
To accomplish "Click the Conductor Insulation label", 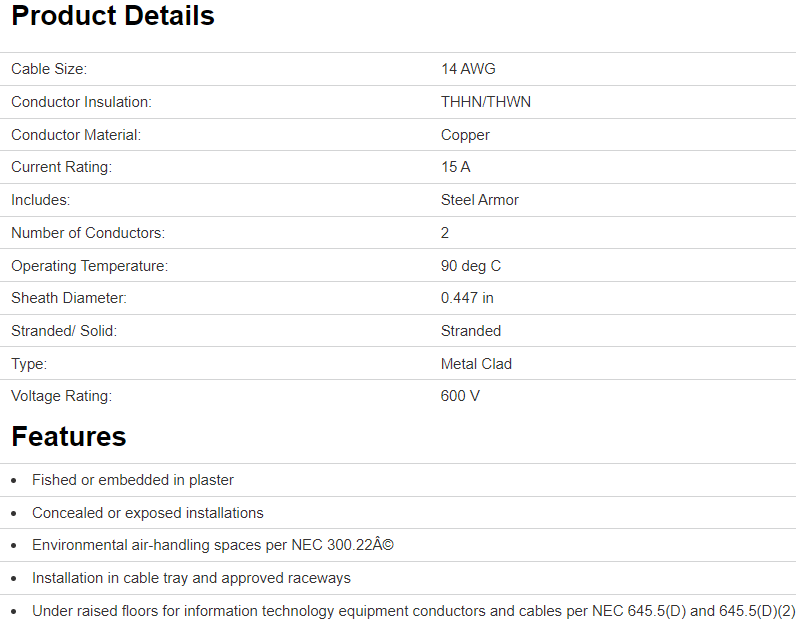I will [81, 102].
